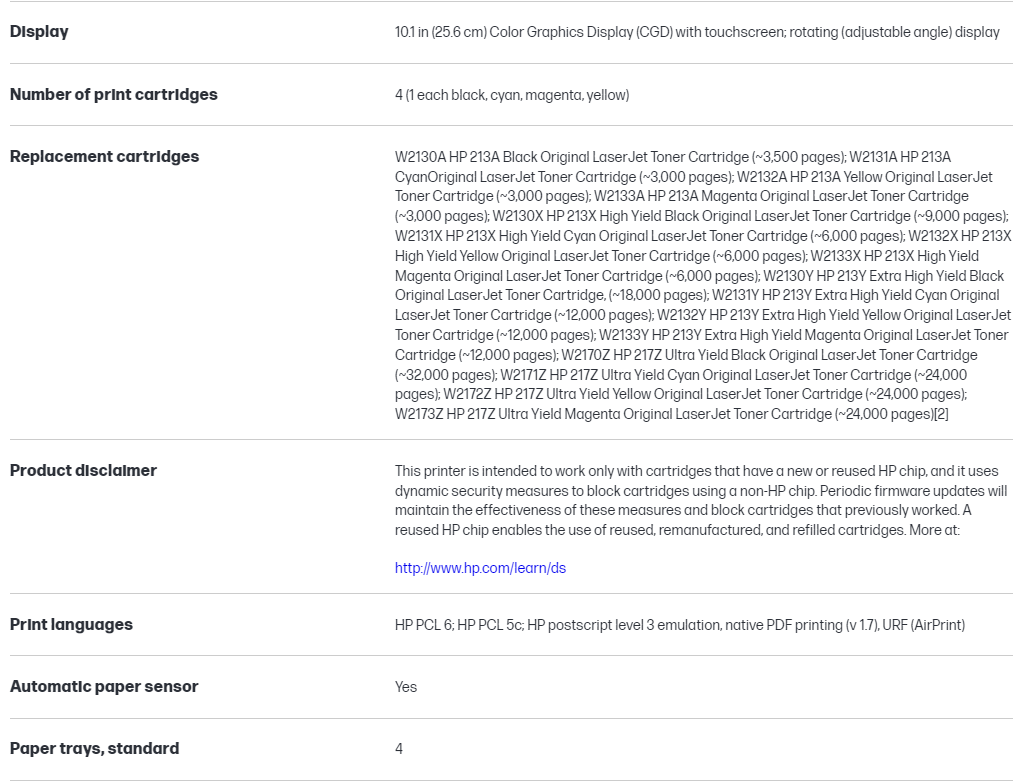Click the [2] footnote reference
1026x784 pixels.
pyautogui.click(x=940, y=414)
